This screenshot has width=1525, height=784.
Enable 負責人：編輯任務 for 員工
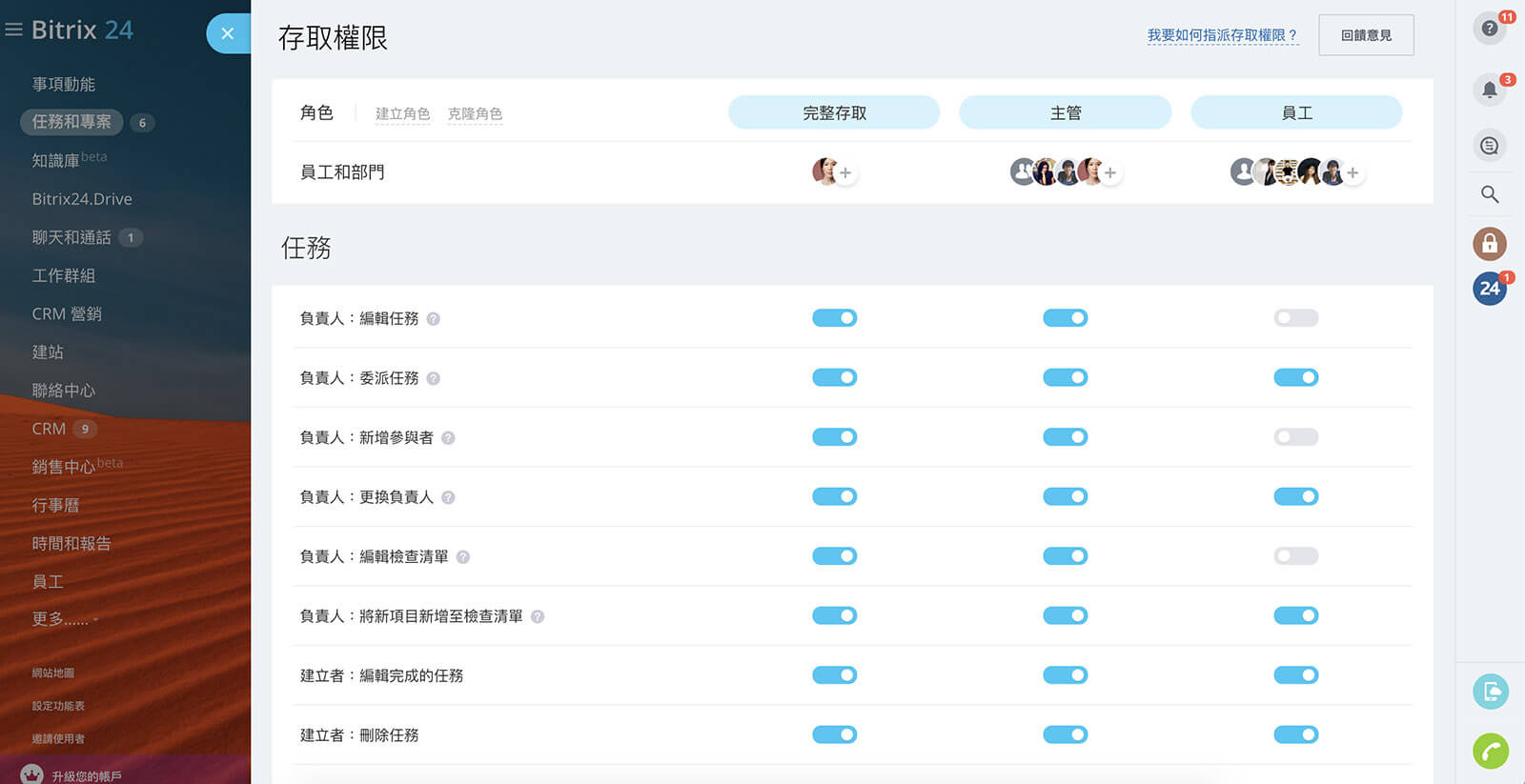(x=1296, y=318)
